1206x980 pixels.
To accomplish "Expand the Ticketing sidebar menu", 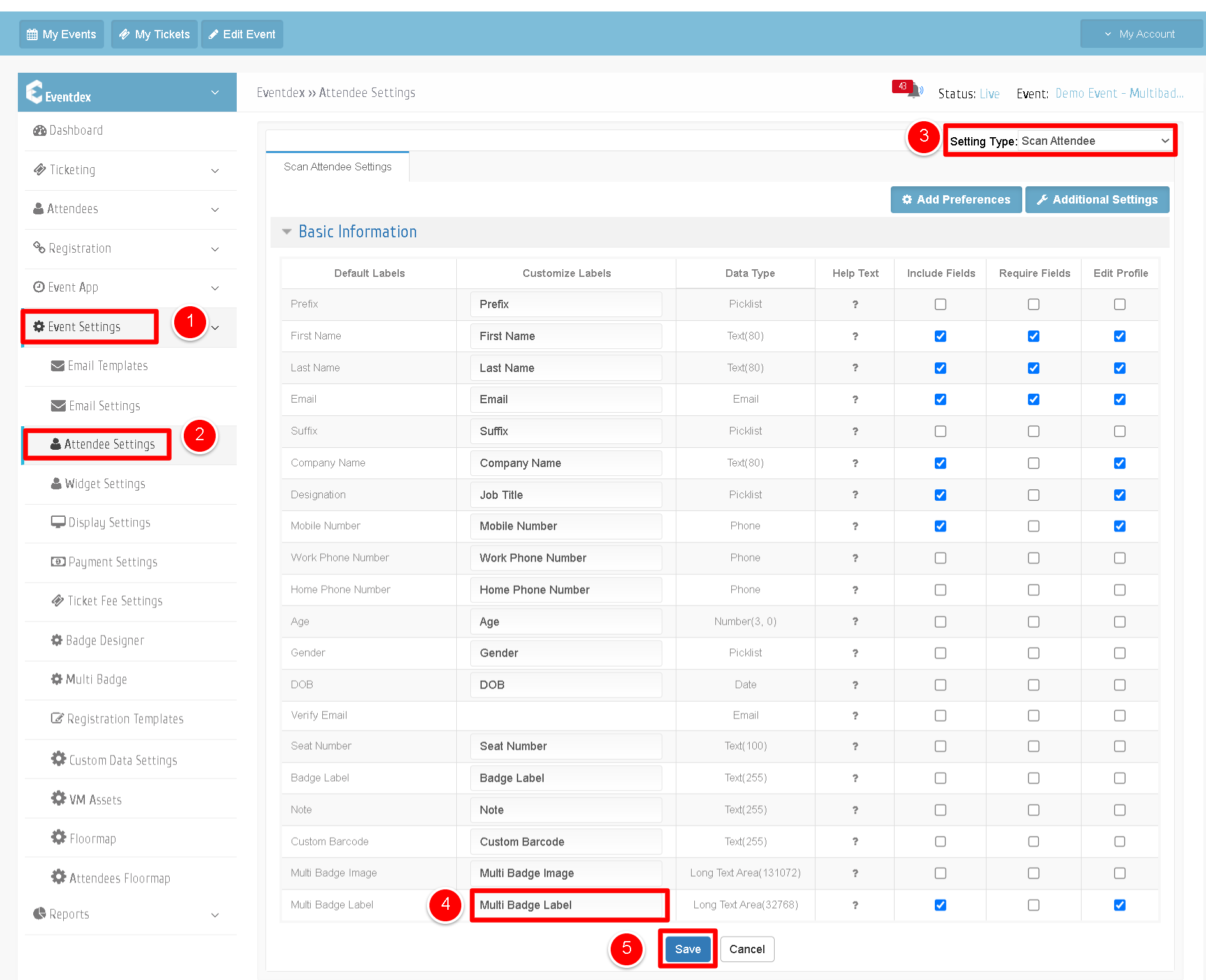I will tap(126, 170).
